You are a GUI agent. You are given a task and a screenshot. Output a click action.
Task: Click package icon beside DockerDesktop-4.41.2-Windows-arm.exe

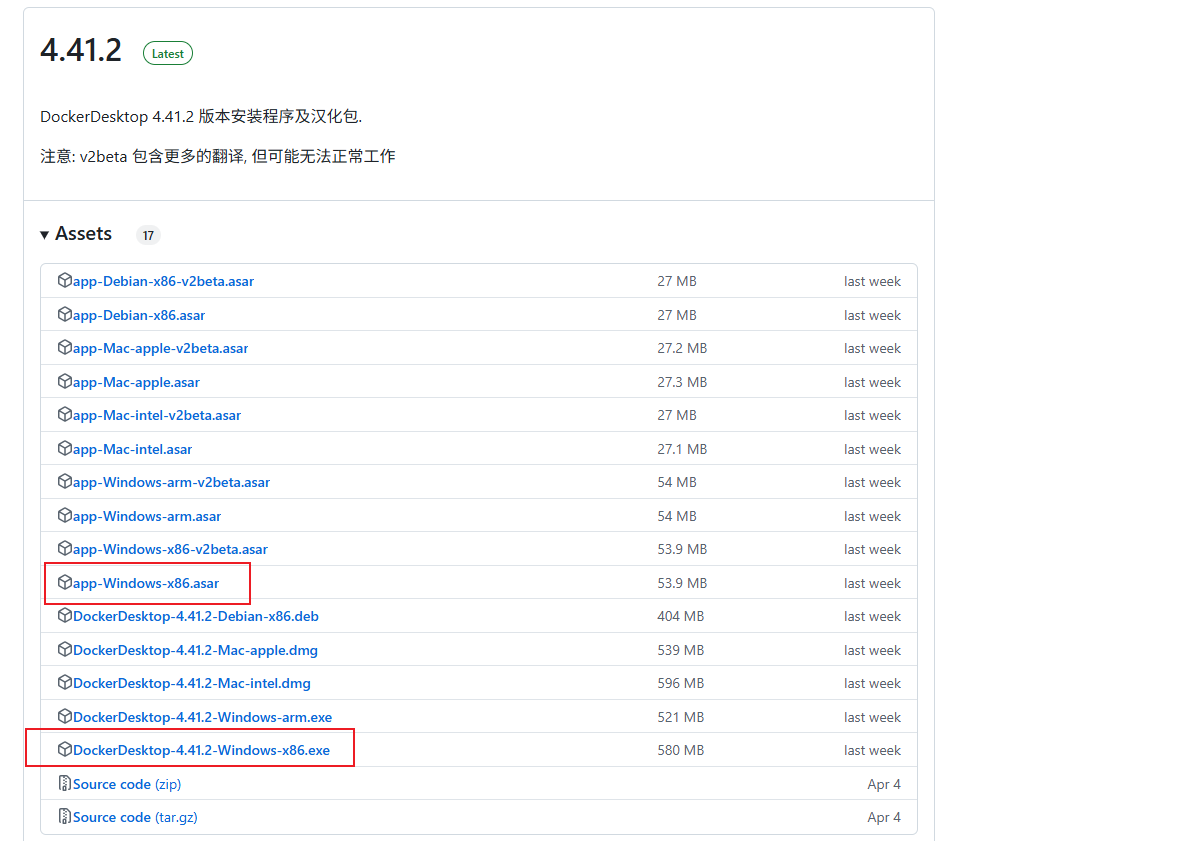pyautogui.click(x=65, y=717)
